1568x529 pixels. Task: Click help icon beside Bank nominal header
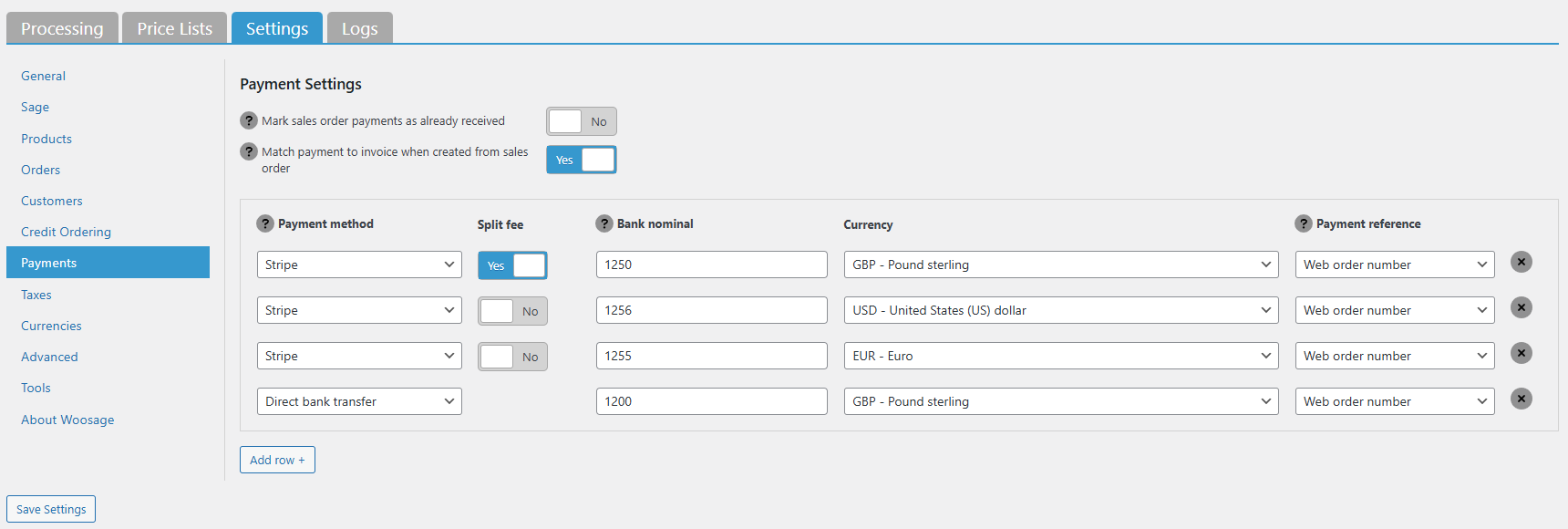point(604,223)
